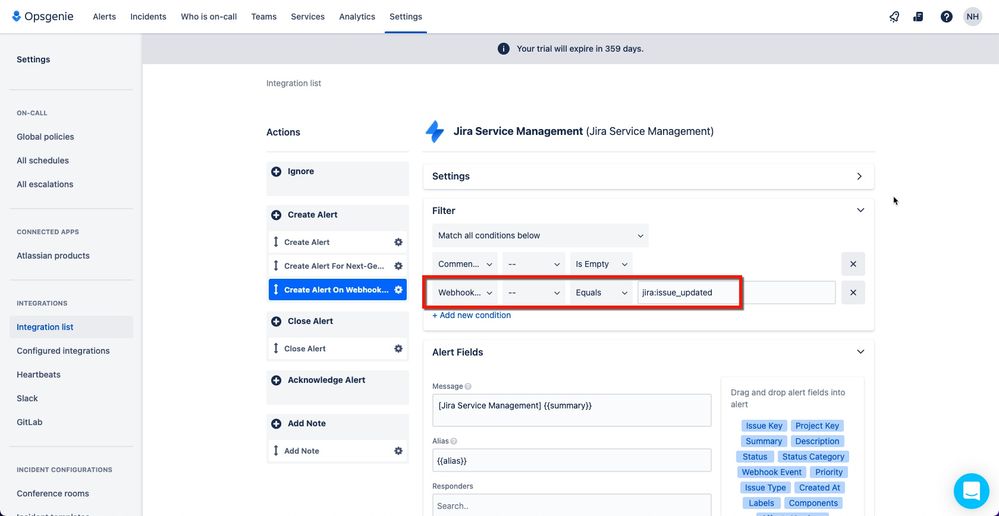The height and width of the screenshot is (516, 999).
Task: Collapse the Filter section
Action: coord(860,210)
